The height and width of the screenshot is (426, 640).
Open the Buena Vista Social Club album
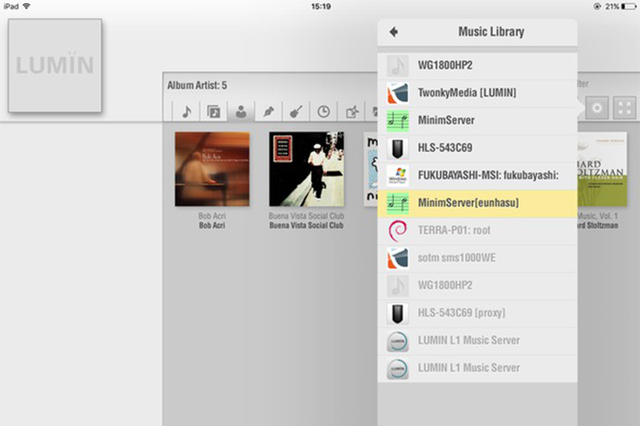pyautogui.click(x=306, y=168)
